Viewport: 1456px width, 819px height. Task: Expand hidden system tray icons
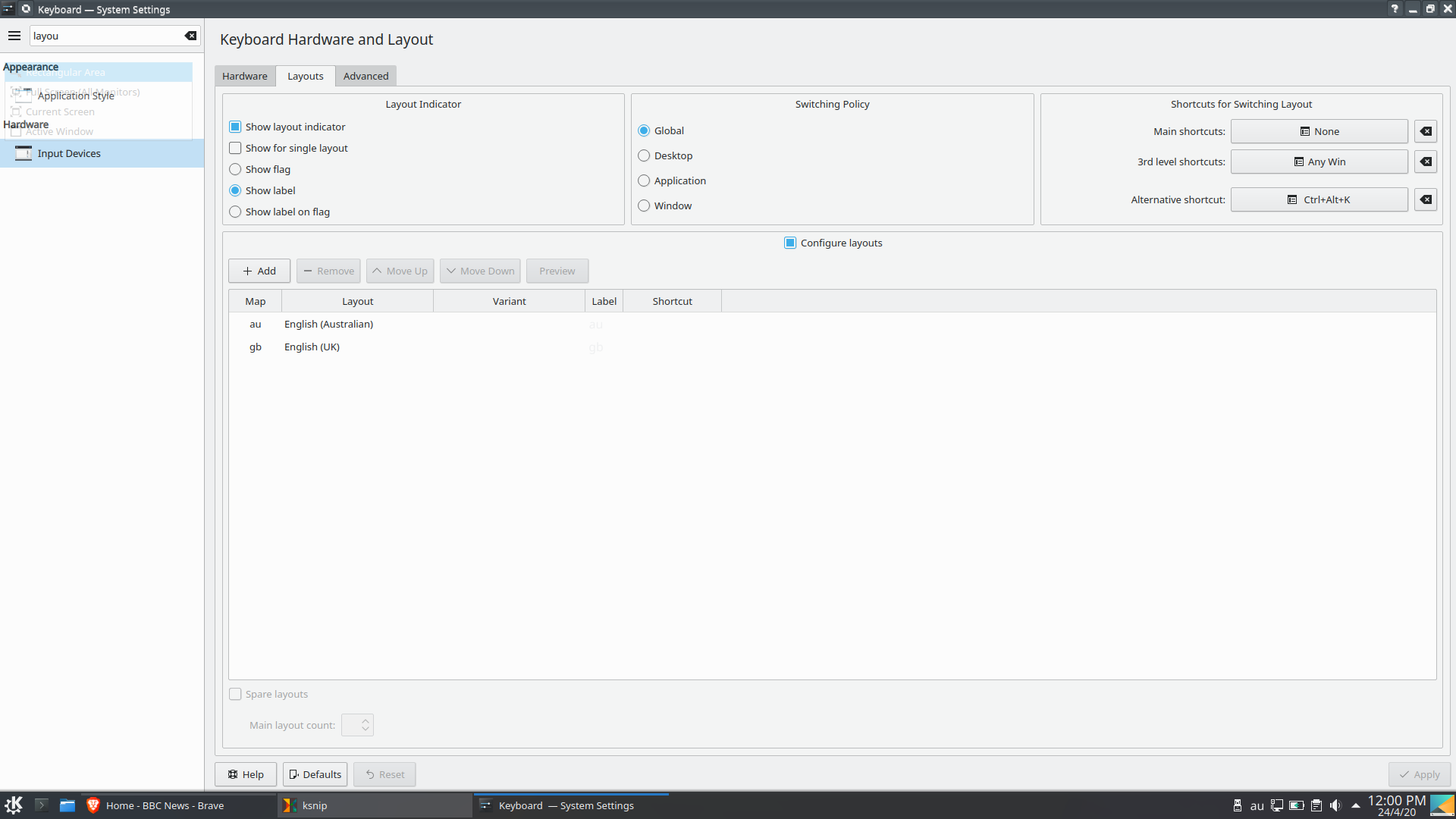[x=1355, y=805]
